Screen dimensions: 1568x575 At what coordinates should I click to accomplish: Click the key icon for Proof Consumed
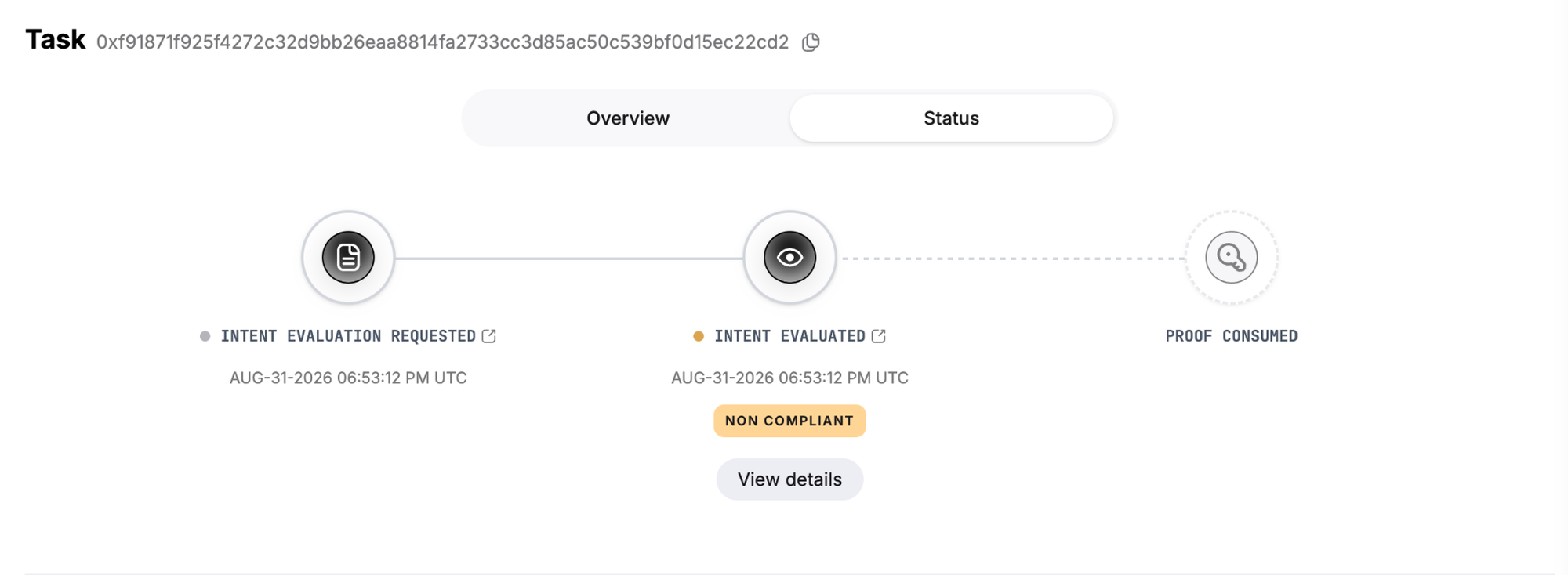click(x=1232, y=257)
